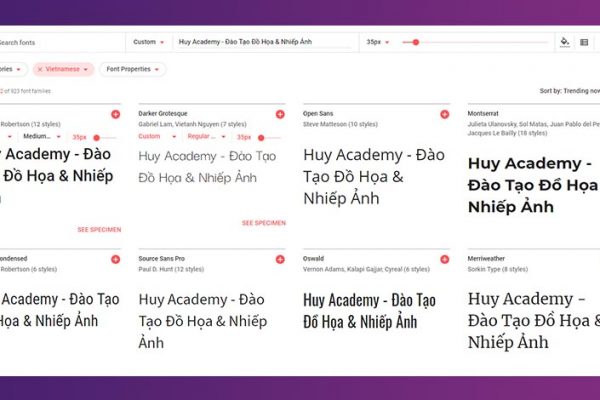The image size is (600, 400).
Task: Add Oswald font with plus icon
Action: pos(445,259)
